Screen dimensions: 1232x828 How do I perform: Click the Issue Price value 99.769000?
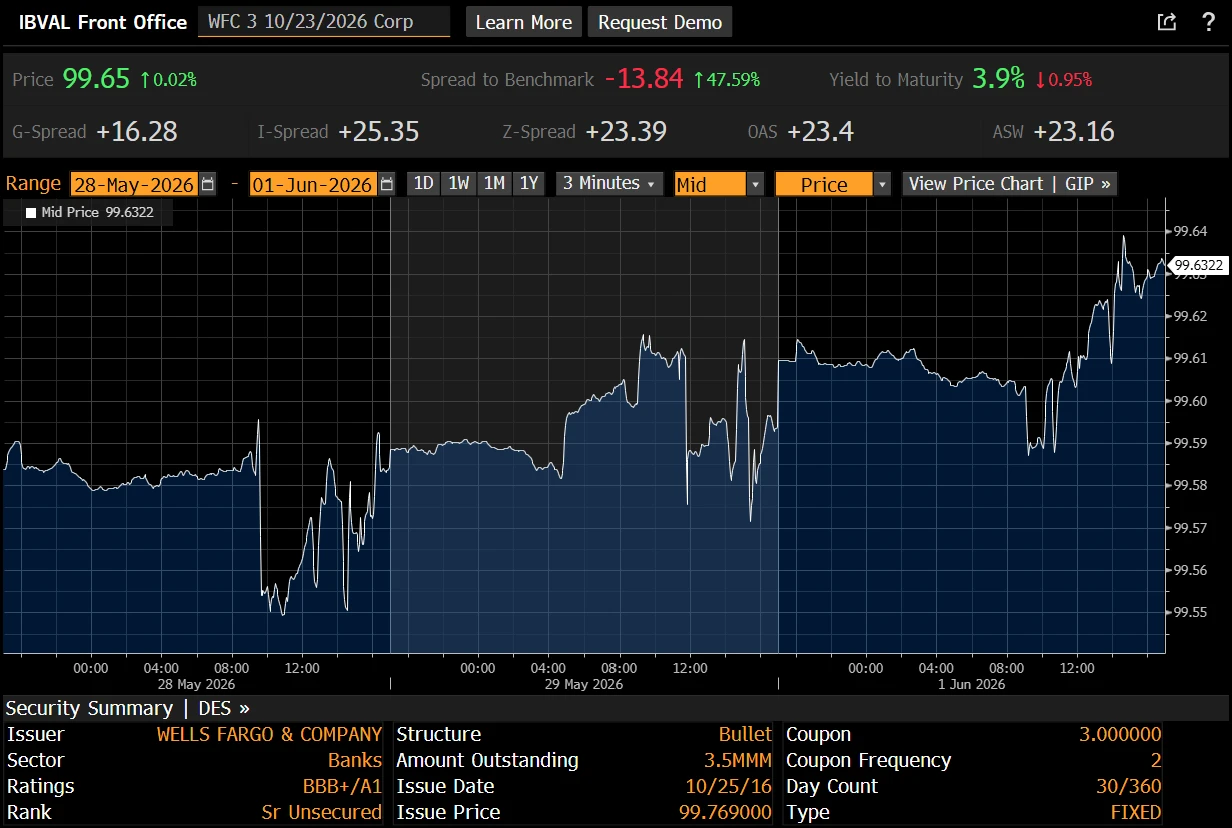(x=725, y=812)
